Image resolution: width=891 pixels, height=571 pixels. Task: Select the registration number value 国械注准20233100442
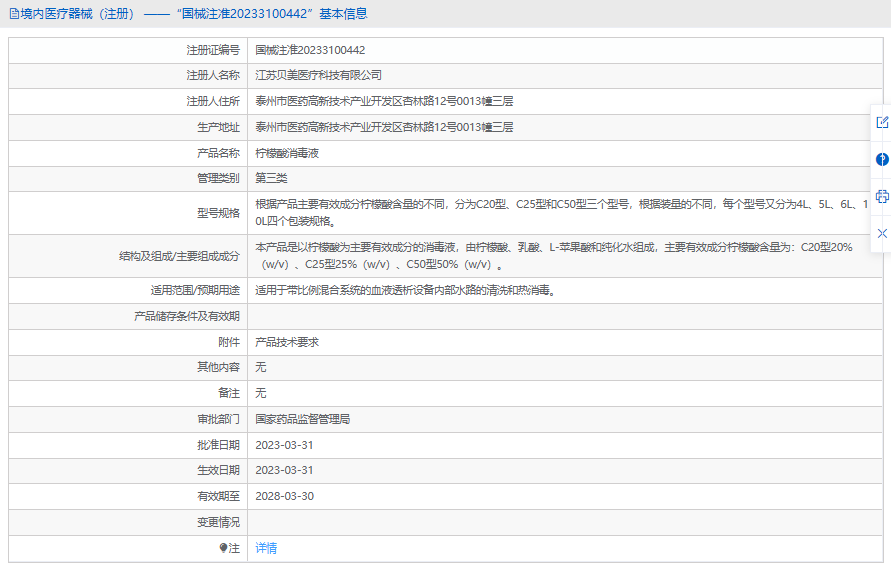point(310,50)
